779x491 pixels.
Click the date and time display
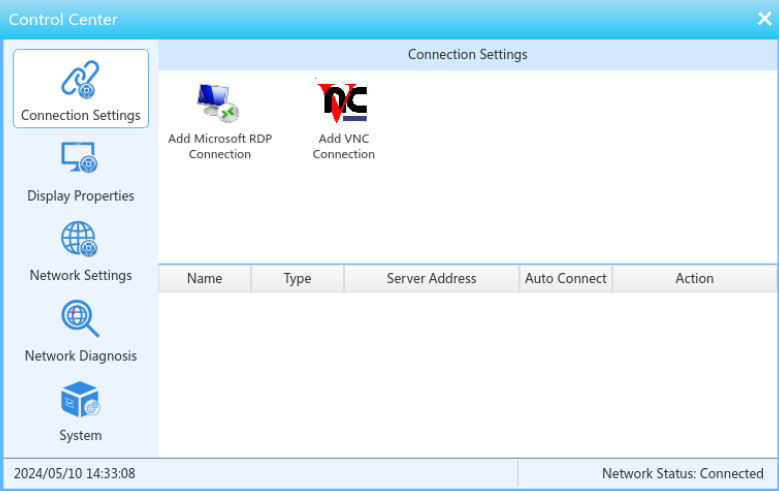click(75, 474)
